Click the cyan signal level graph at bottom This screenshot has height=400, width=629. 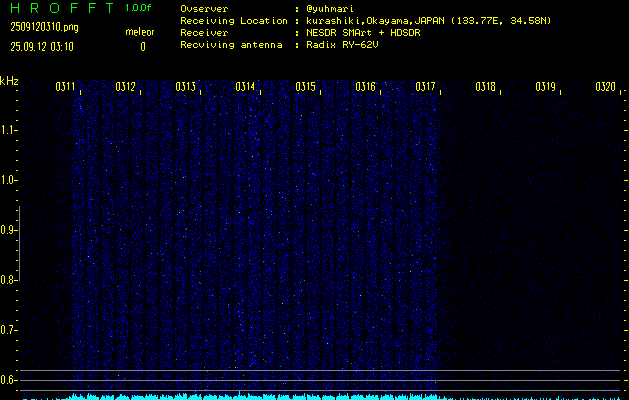click(321, 396)
